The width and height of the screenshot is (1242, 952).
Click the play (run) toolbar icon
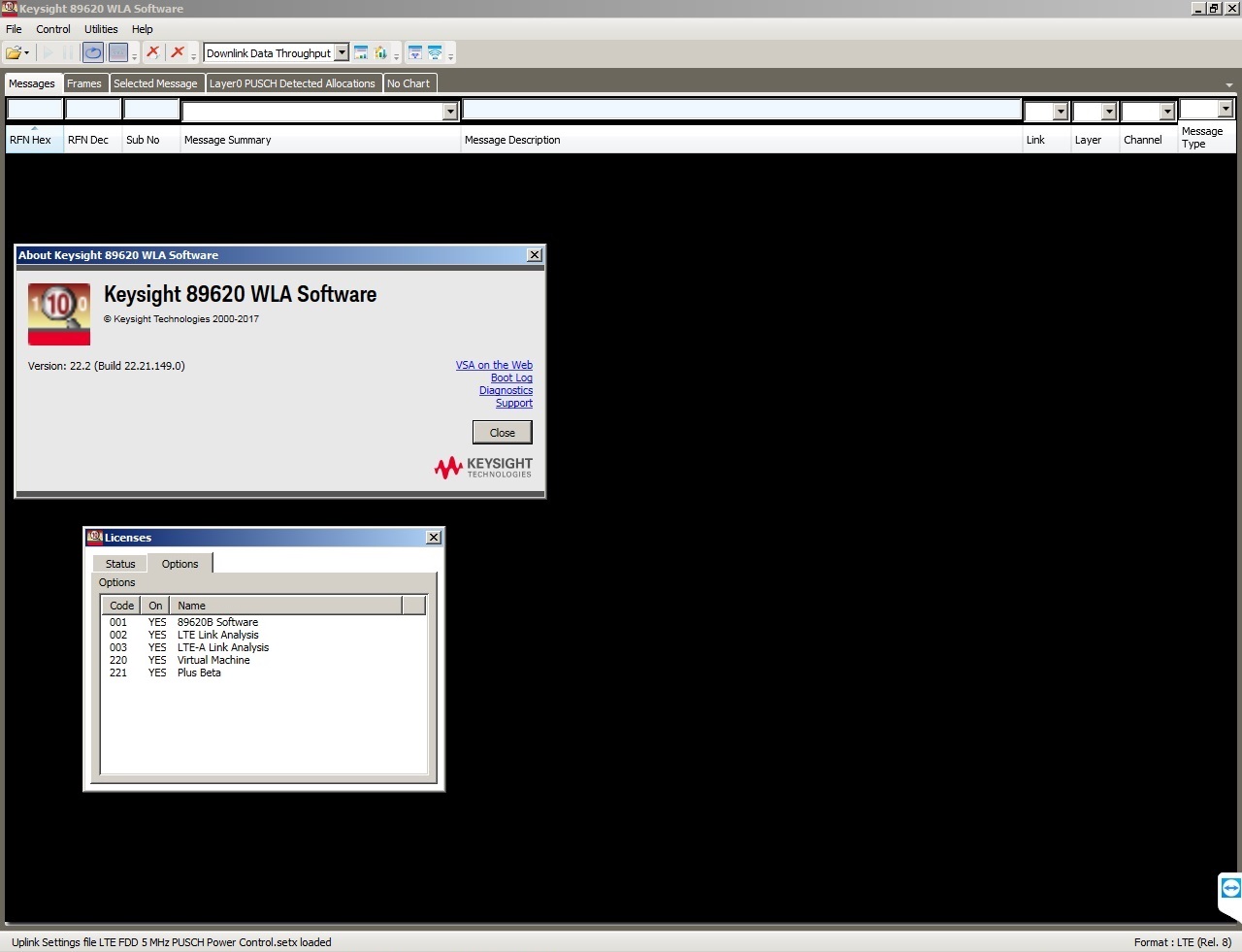pyautogui.click(x=48, y=53)
